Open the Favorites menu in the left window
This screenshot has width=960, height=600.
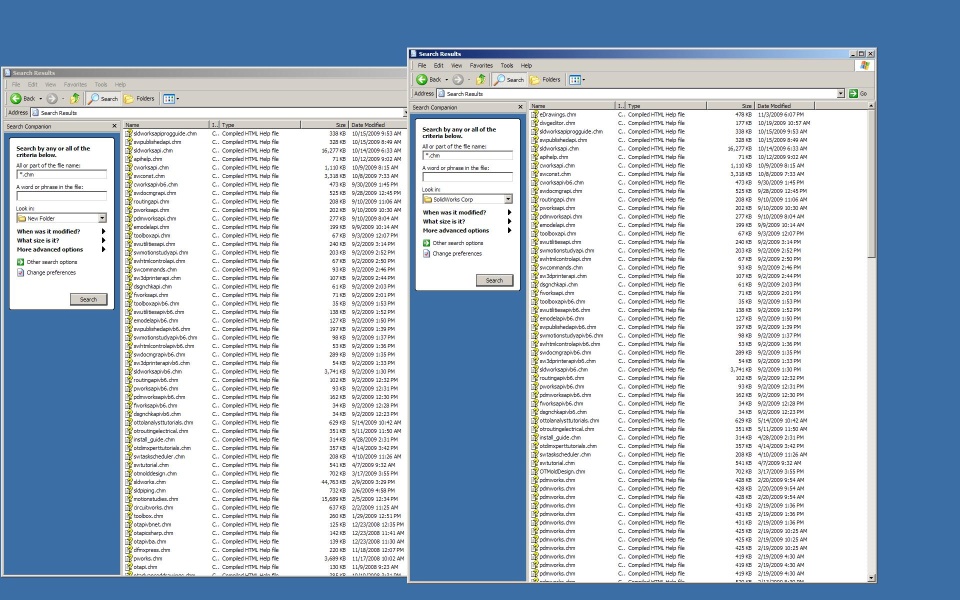tap(75, 84)
